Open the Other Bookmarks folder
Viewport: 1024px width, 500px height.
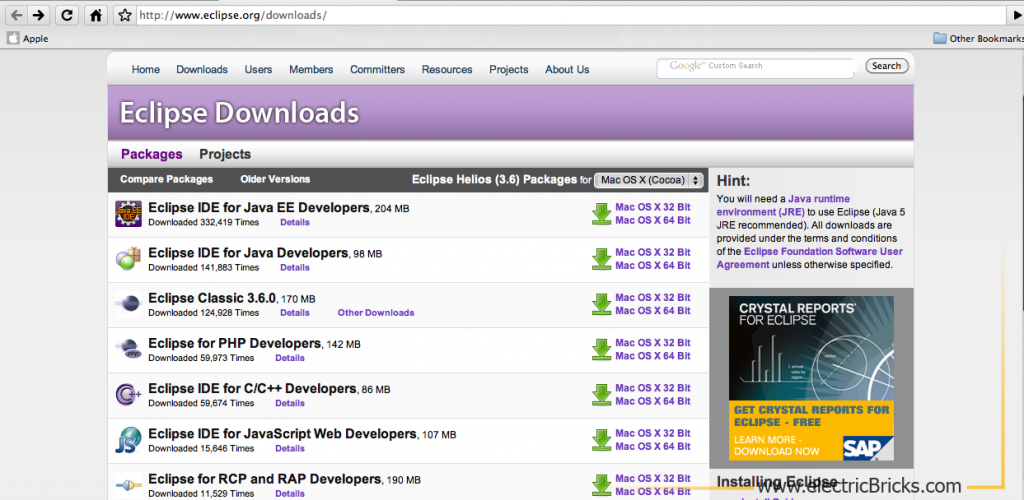pyautogui.click(x=978, y=38)
